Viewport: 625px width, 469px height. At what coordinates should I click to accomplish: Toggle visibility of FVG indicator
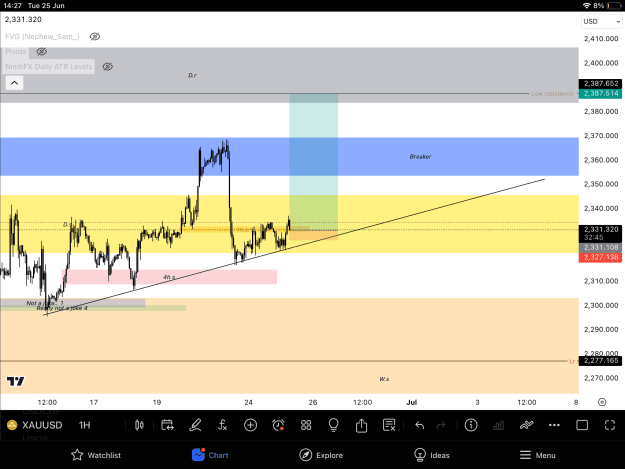point(95,37)
